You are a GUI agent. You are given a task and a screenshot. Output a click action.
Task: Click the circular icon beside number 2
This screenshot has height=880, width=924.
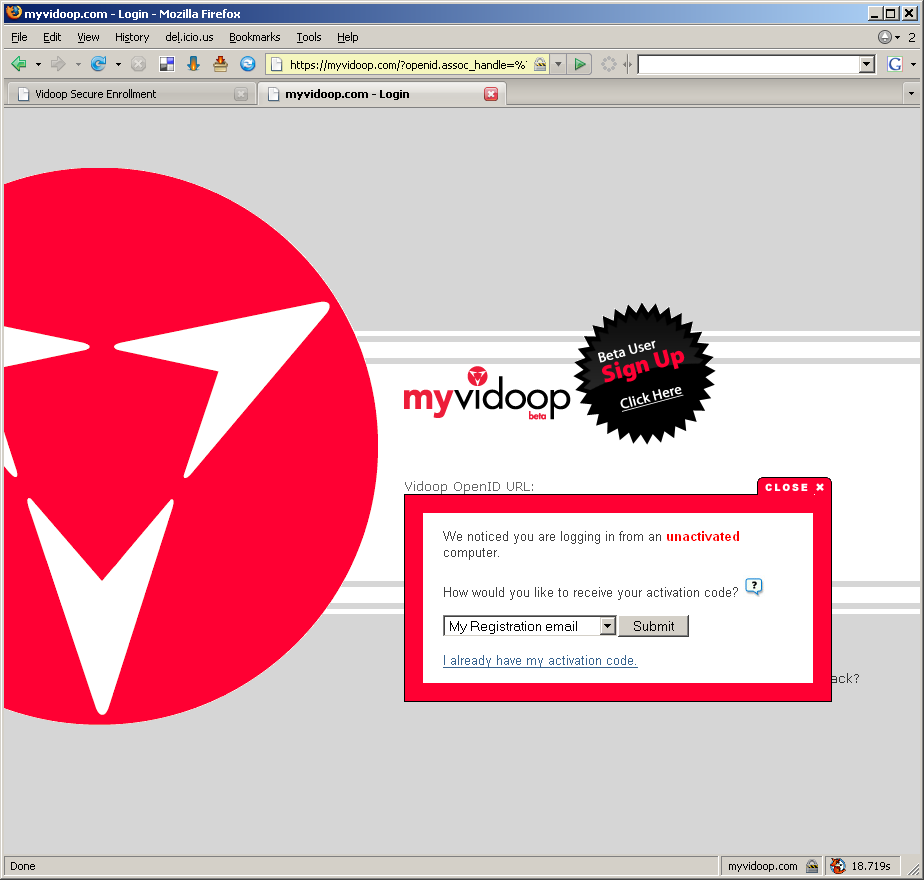coord(885,37)
